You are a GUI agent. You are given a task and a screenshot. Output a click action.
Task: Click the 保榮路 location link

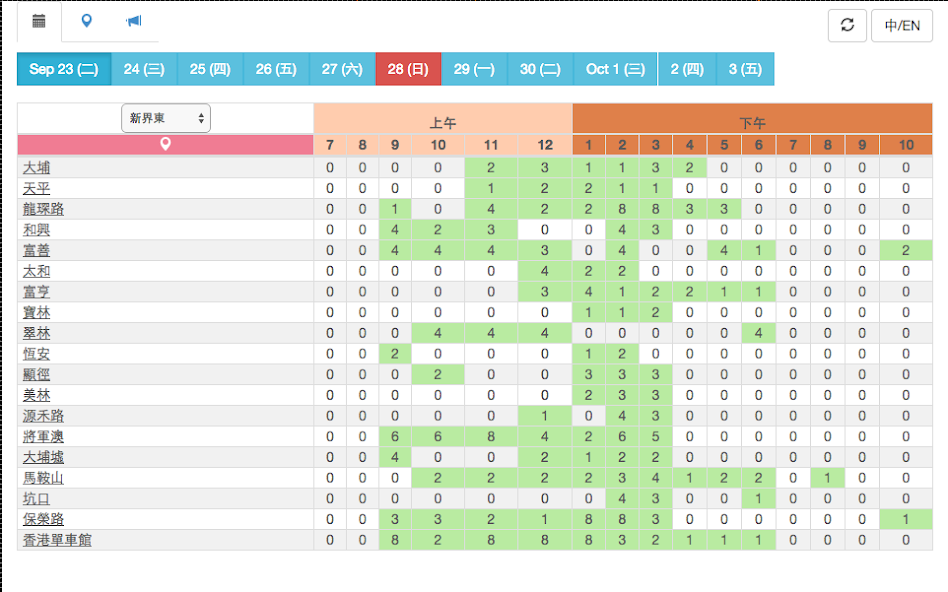(x=43, y=520)
